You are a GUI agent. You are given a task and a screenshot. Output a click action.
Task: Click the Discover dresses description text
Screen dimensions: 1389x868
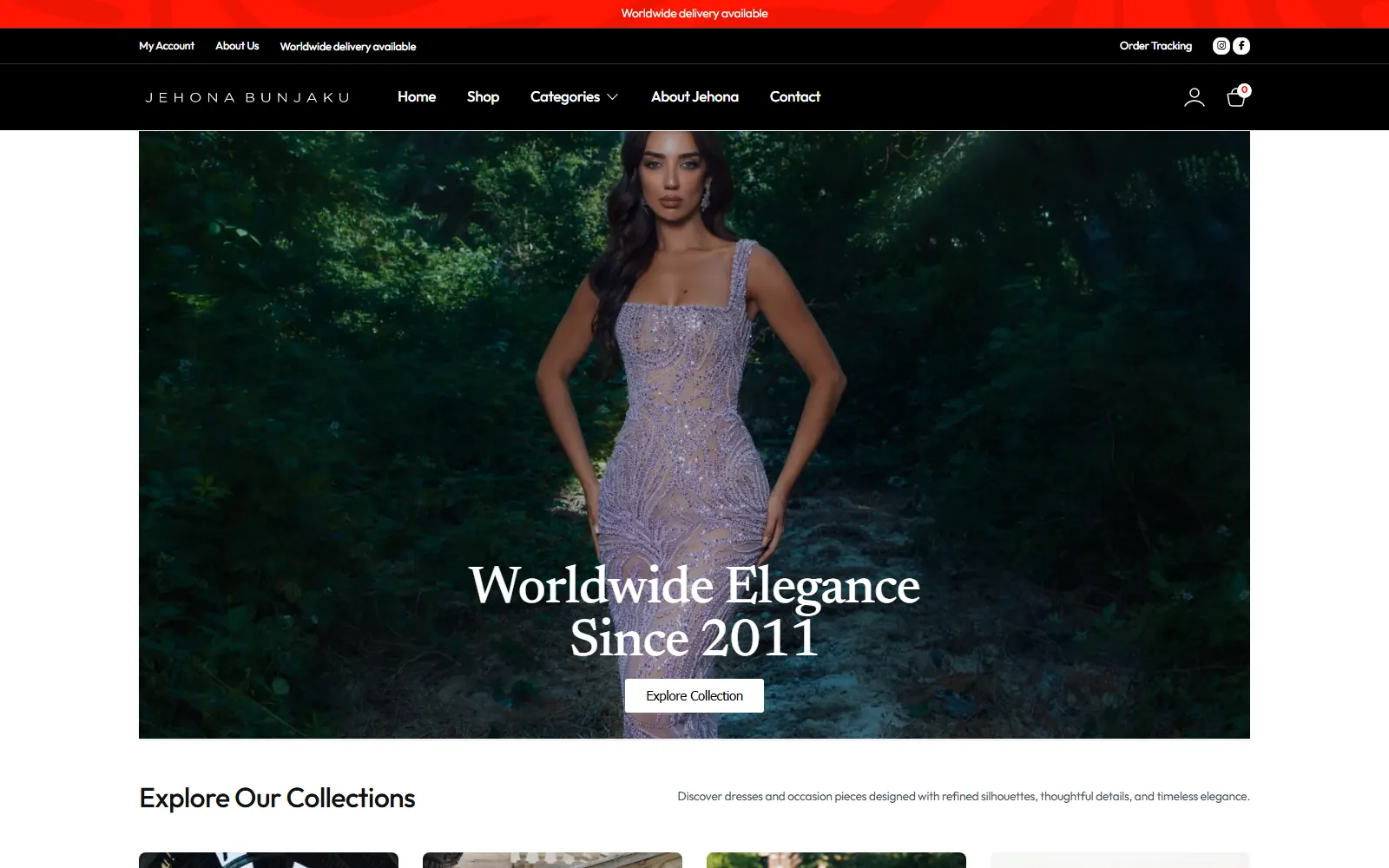(964, 796)
